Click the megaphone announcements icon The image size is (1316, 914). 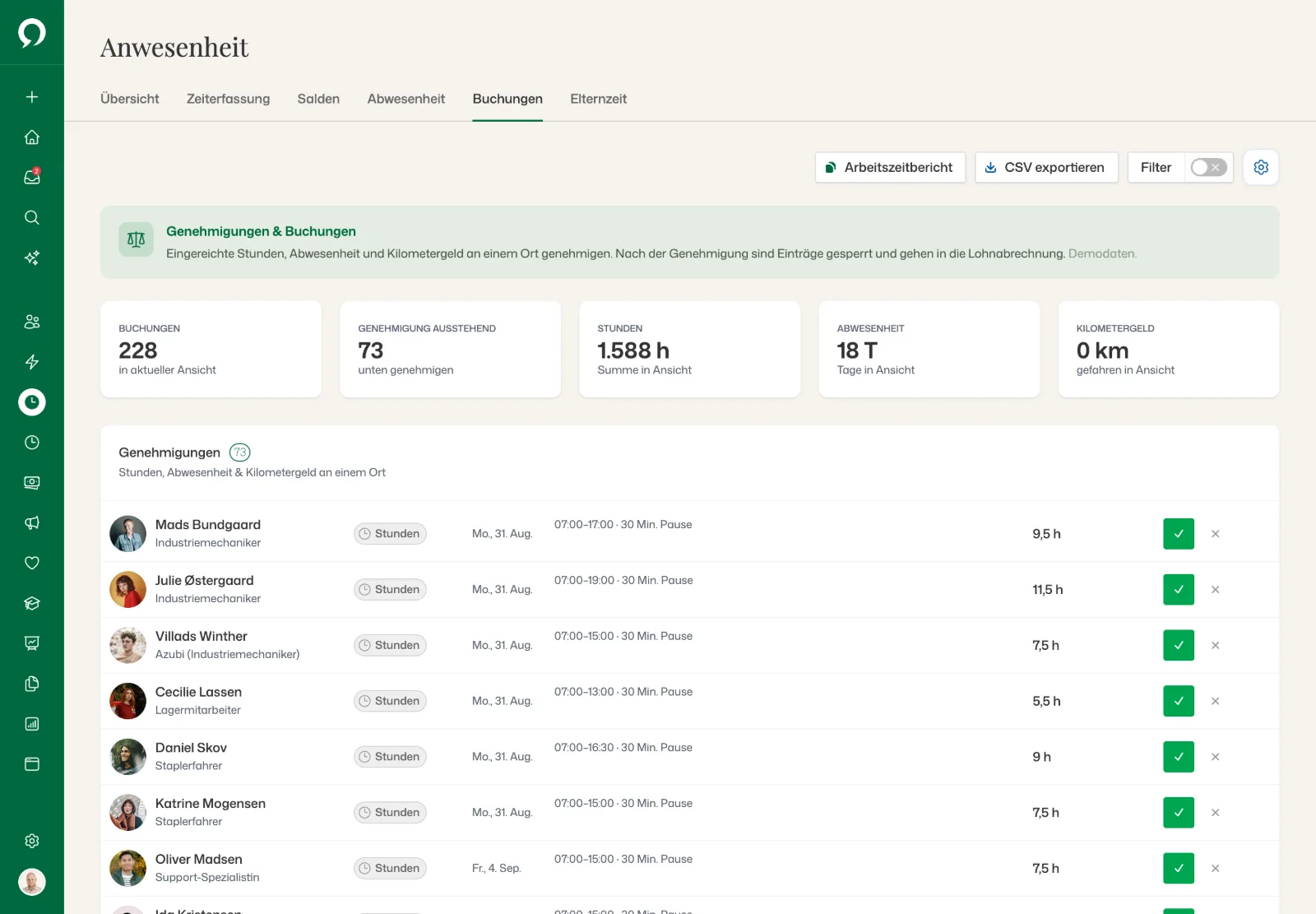coord(32,523)
